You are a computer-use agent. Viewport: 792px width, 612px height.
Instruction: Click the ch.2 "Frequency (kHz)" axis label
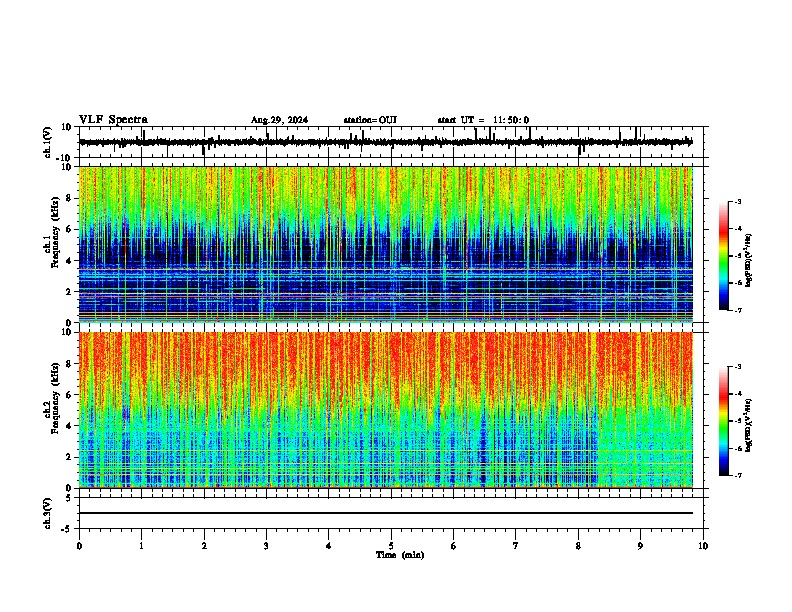pos(55,398)
